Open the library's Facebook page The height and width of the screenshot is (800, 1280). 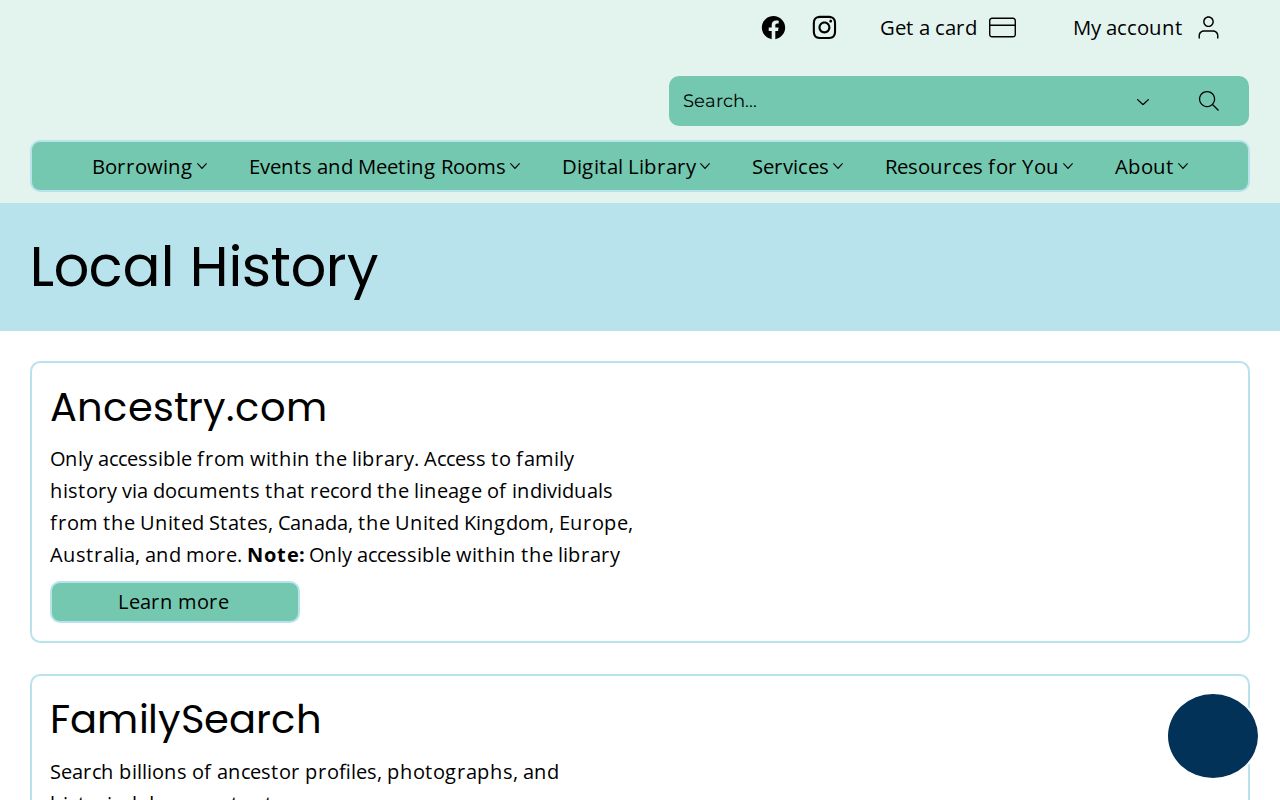[x=773, y=28]
